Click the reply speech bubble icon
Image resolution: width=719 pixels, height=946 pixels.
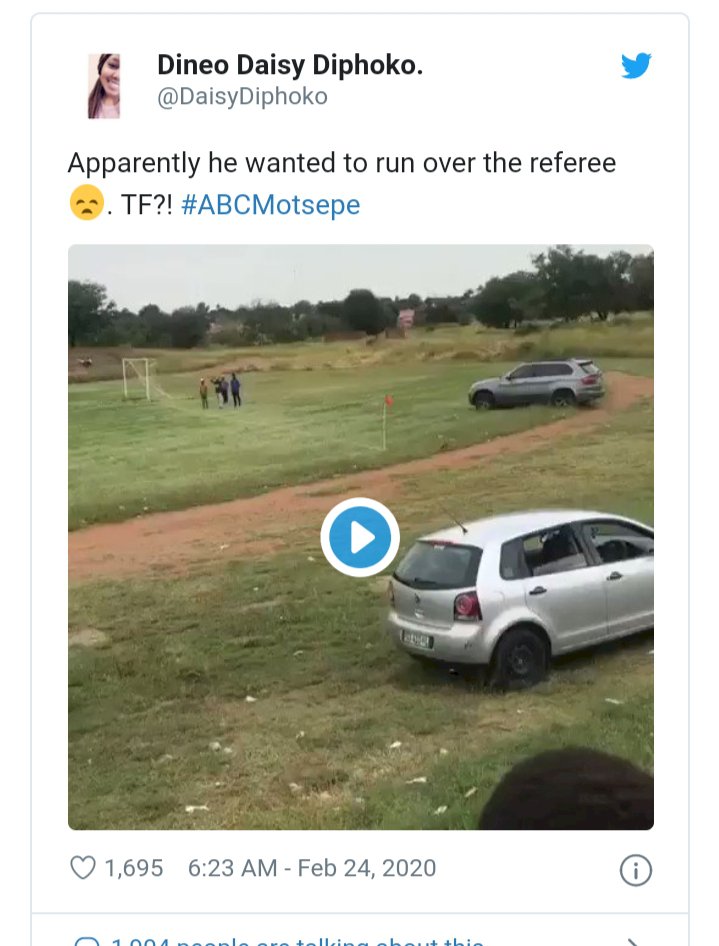(88, 942)
